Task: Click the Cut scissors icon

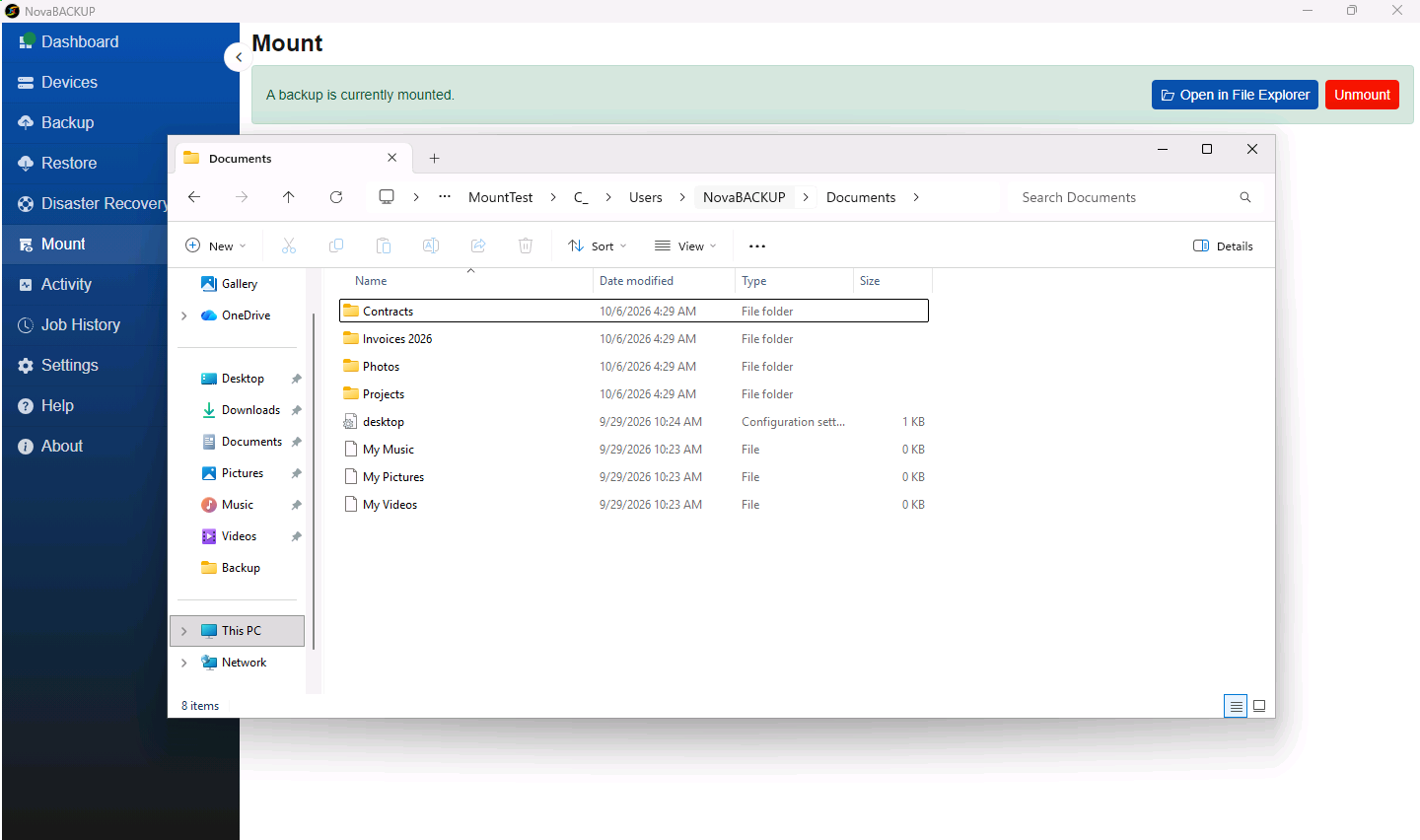Action: pos(289,245)
